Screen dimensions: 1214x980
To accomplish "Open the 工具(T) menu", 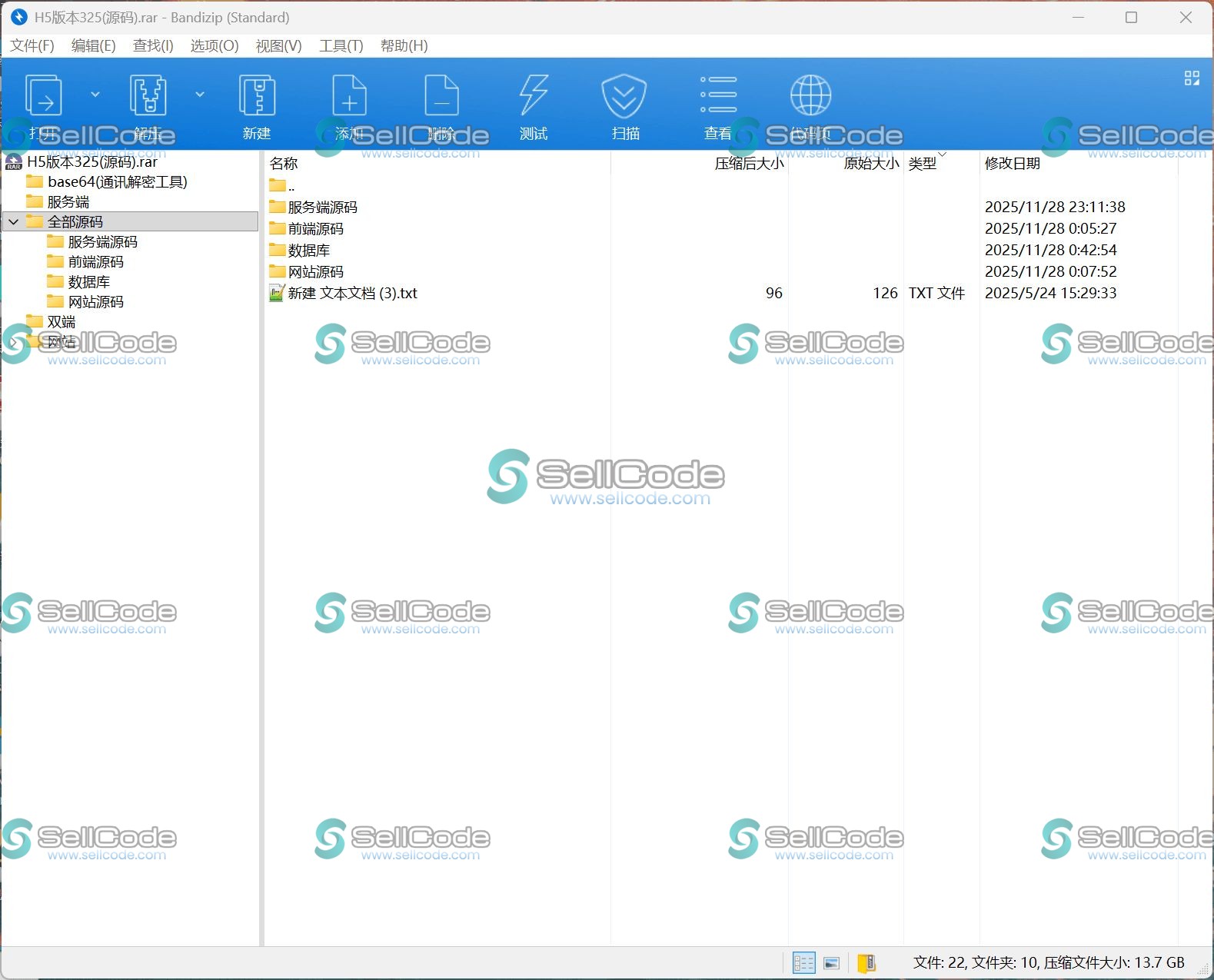I will (341, 46).
